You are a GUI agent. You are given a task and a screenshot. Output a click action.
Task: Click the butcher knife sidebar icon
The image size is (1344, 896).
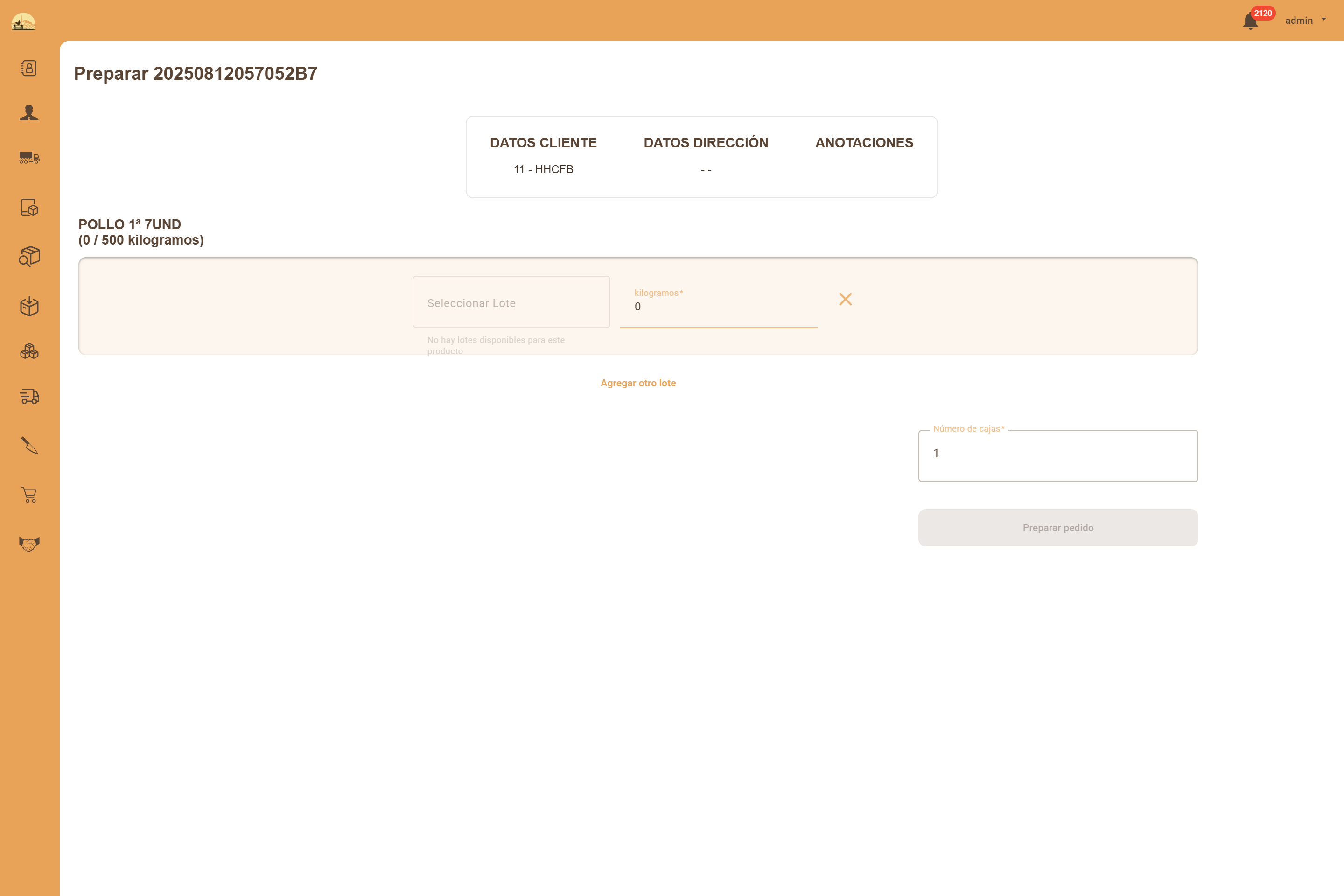pyautogui.click(x=29, y=445)
